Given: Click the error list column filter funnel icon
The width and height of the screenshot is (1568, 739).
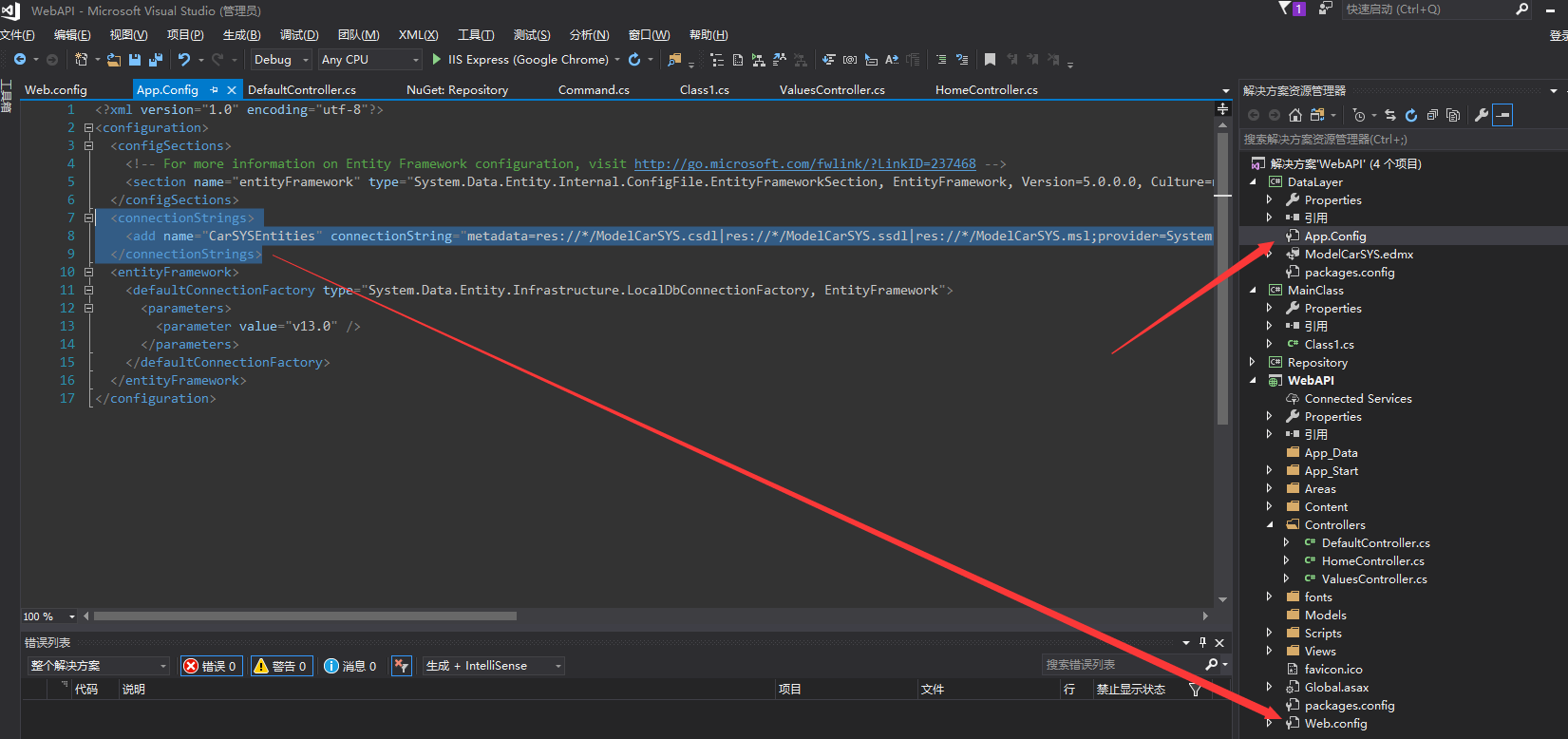Looking at the screenshot, I should 1196,690.
